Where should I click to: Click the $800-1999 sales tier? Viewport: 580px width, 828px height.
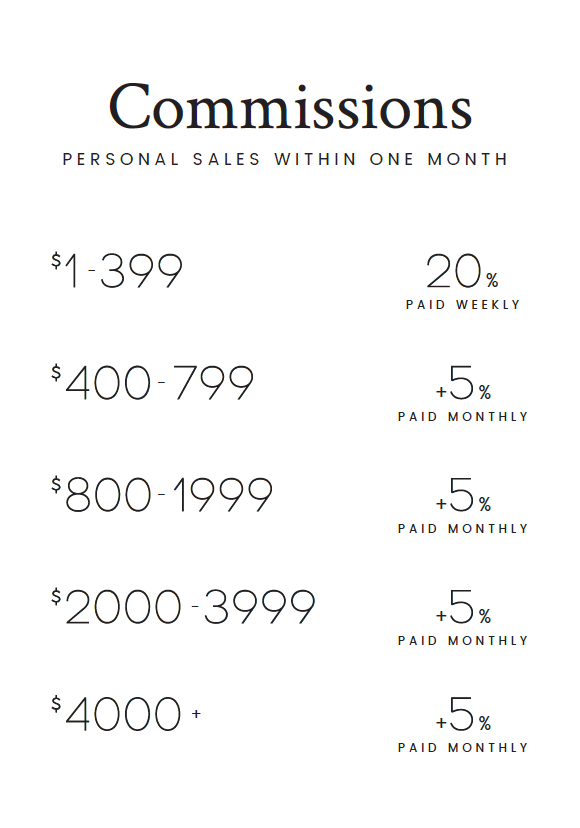(162, 494)
